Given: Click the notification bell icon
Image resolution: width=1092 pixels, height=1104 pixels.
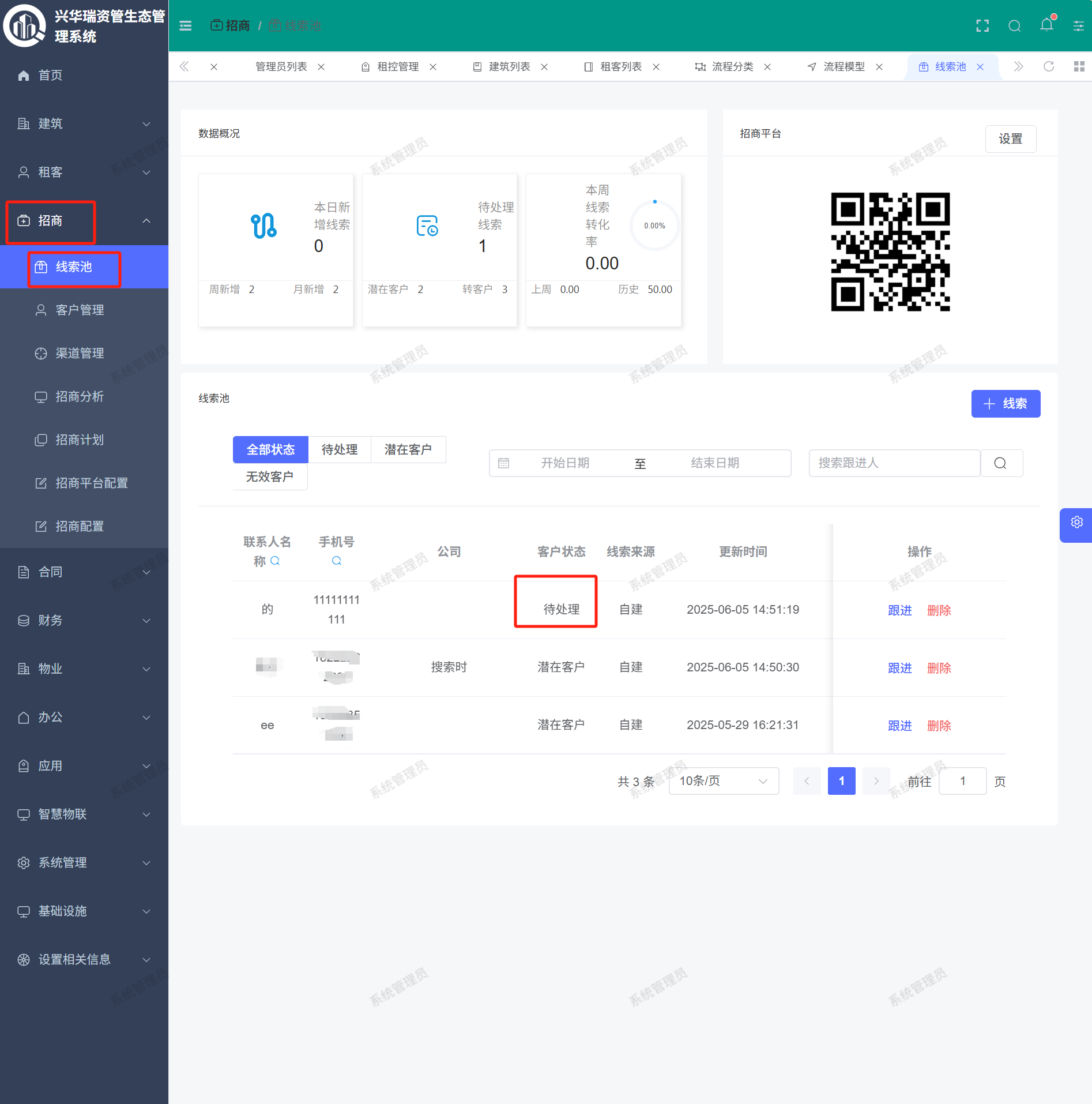Looking at the screenshot, I should click(x=1046, y=25).
